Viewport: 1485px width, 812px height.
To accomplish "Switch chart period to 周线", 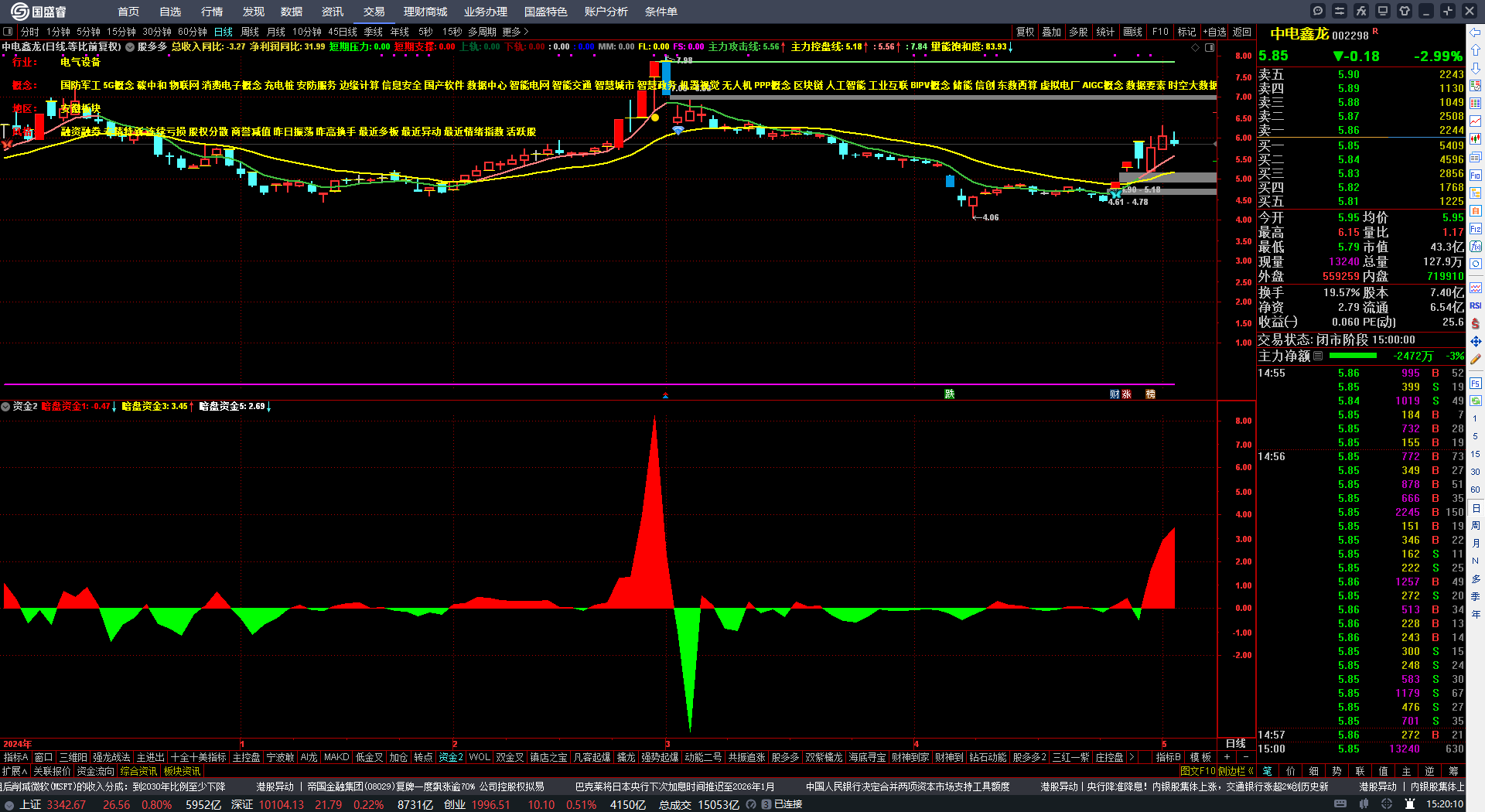I will tap(250, 32).
